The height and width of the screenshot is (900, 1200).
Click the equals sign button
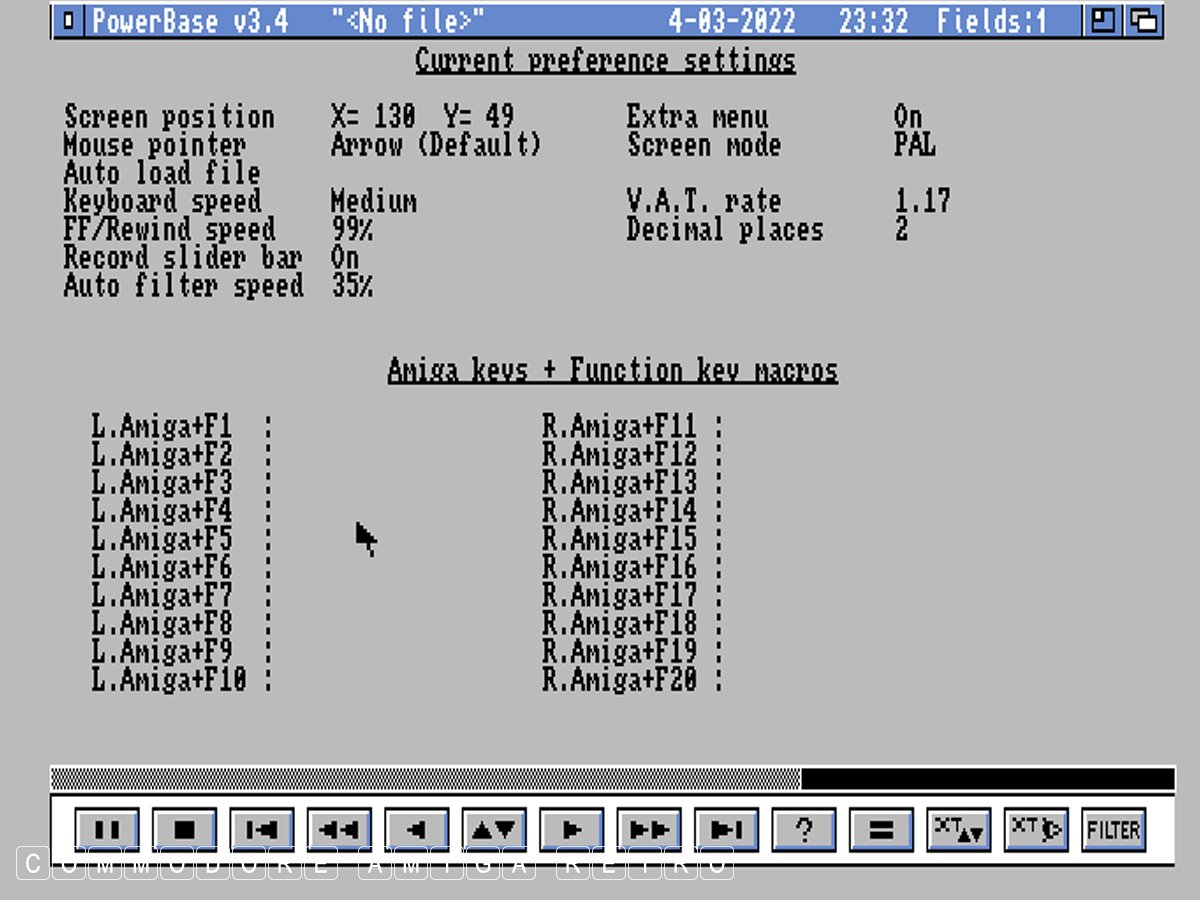tap(881, 829)
